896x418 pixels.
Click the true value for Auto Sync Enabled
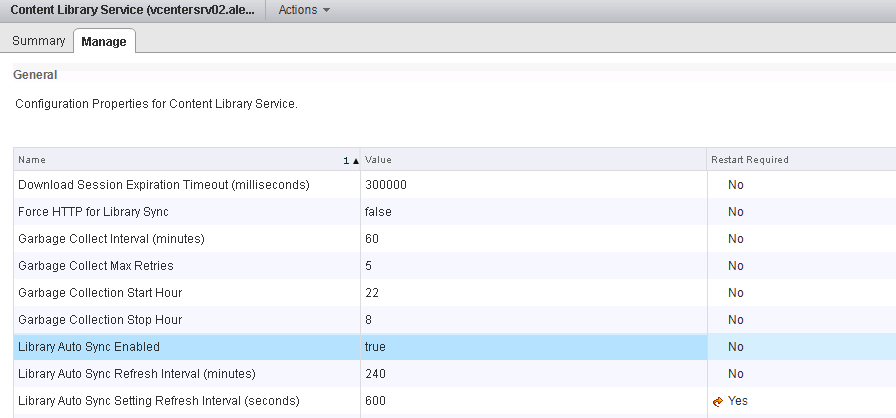tap(375, 347)
